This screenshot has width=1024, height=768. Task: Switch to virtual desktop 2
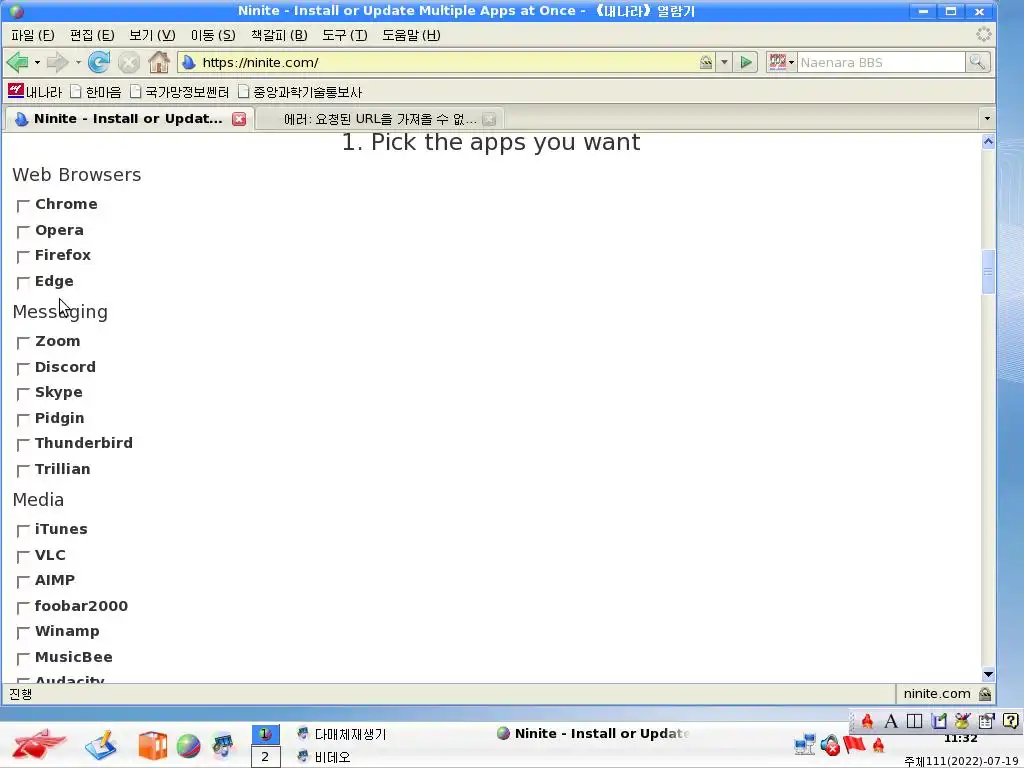click(x=265, y=757)
